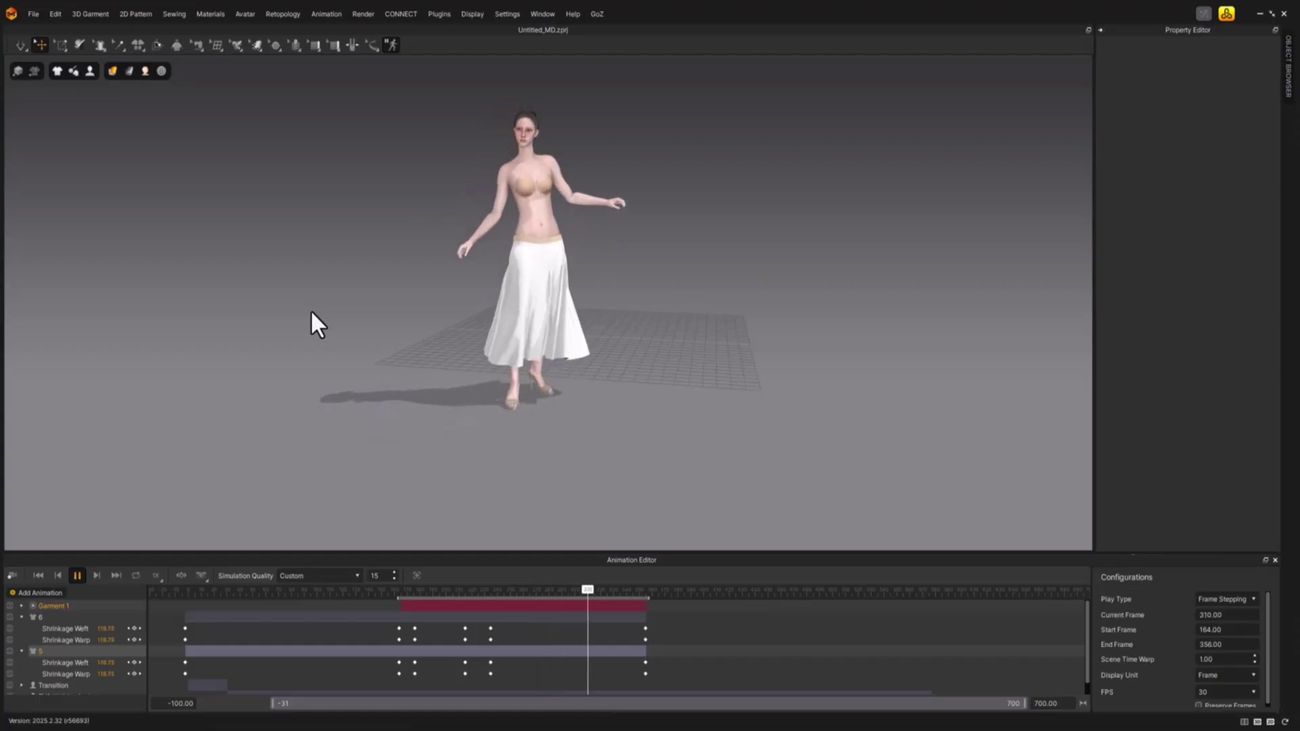1300x731 pixels.
Task: Click the white t-shirt garment display icon
Action: (57, 71)
